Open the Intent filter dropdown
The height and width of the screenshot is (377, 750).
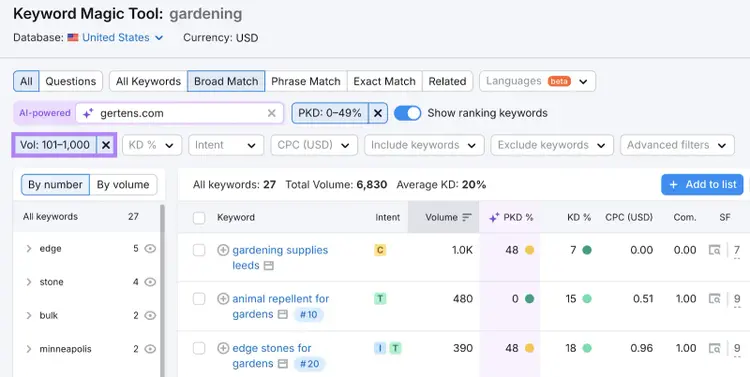point(226,145)
